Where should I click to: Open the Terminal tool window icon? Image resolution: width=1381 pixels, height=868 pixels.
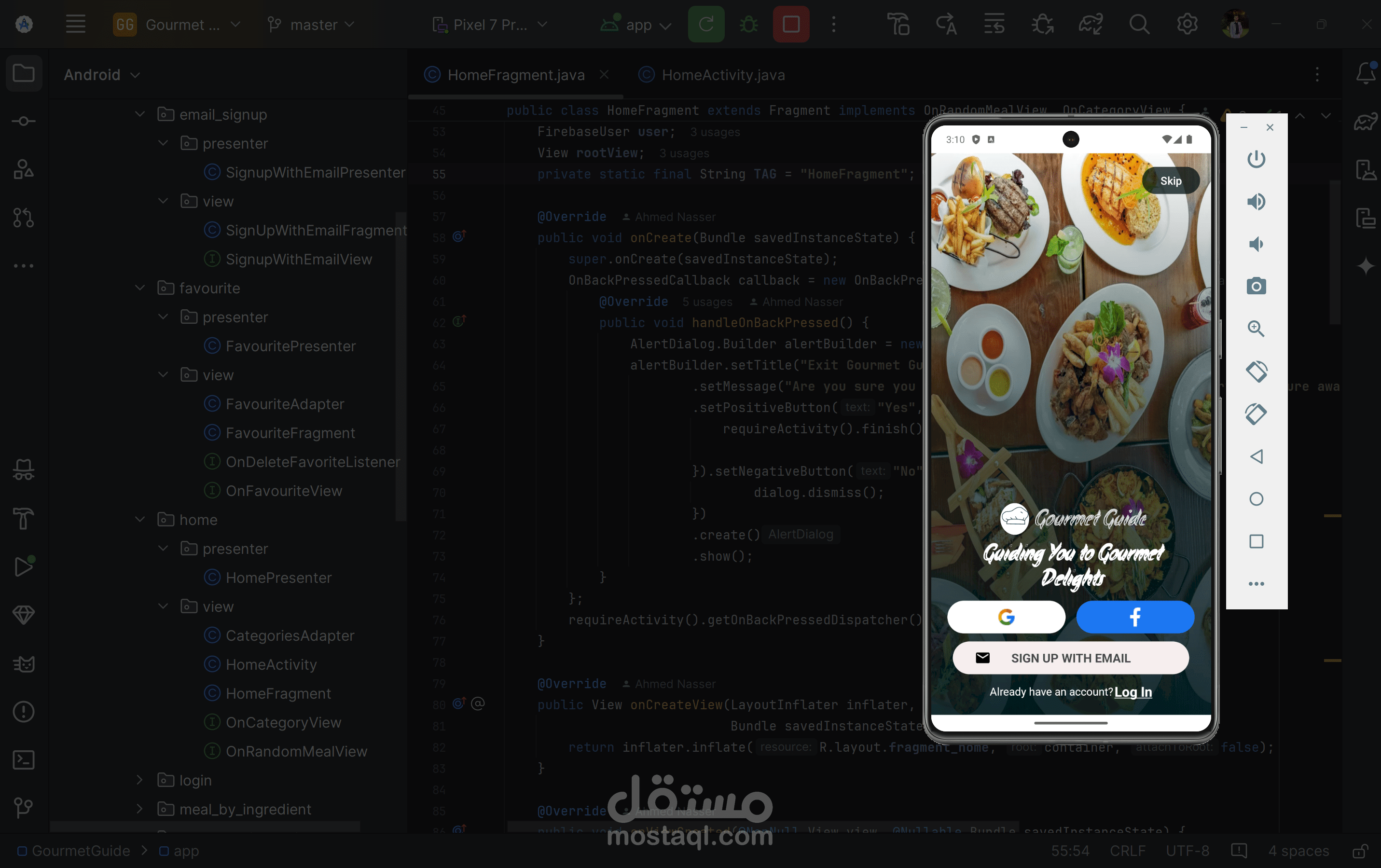pyautogui.click(x=24, y=759)
